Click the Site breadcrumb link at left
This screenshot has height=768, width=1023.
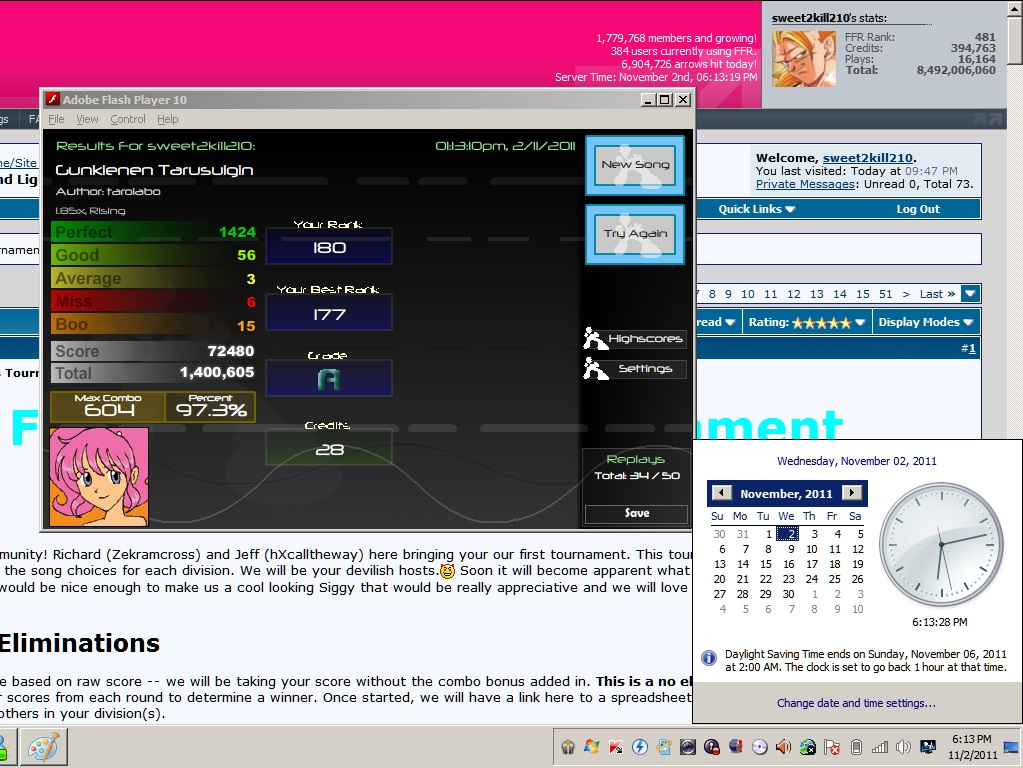click(x=20, y=162)
